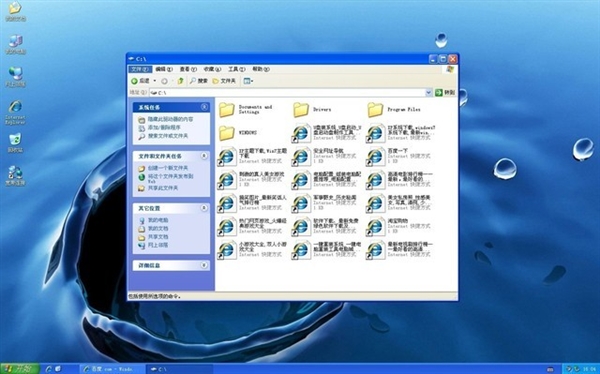Image resolution: width=600 pixels, height=374 pixels.
Task: Click the Up one level folder icon
Action: pyautogui.click(x=180, y=81)
